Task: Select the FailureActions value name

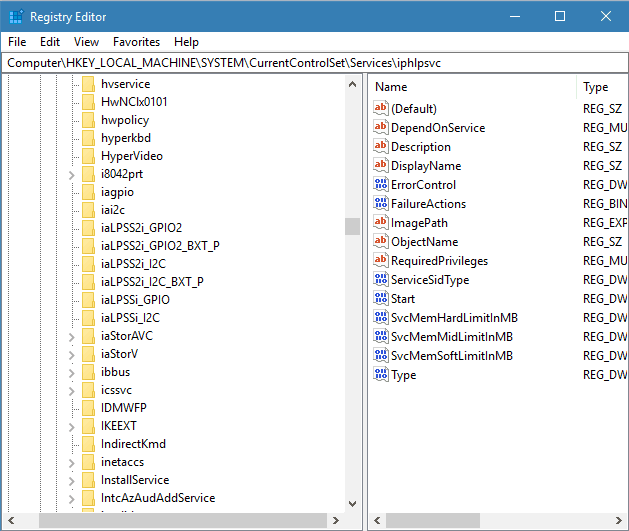Action: pos(428,204)
